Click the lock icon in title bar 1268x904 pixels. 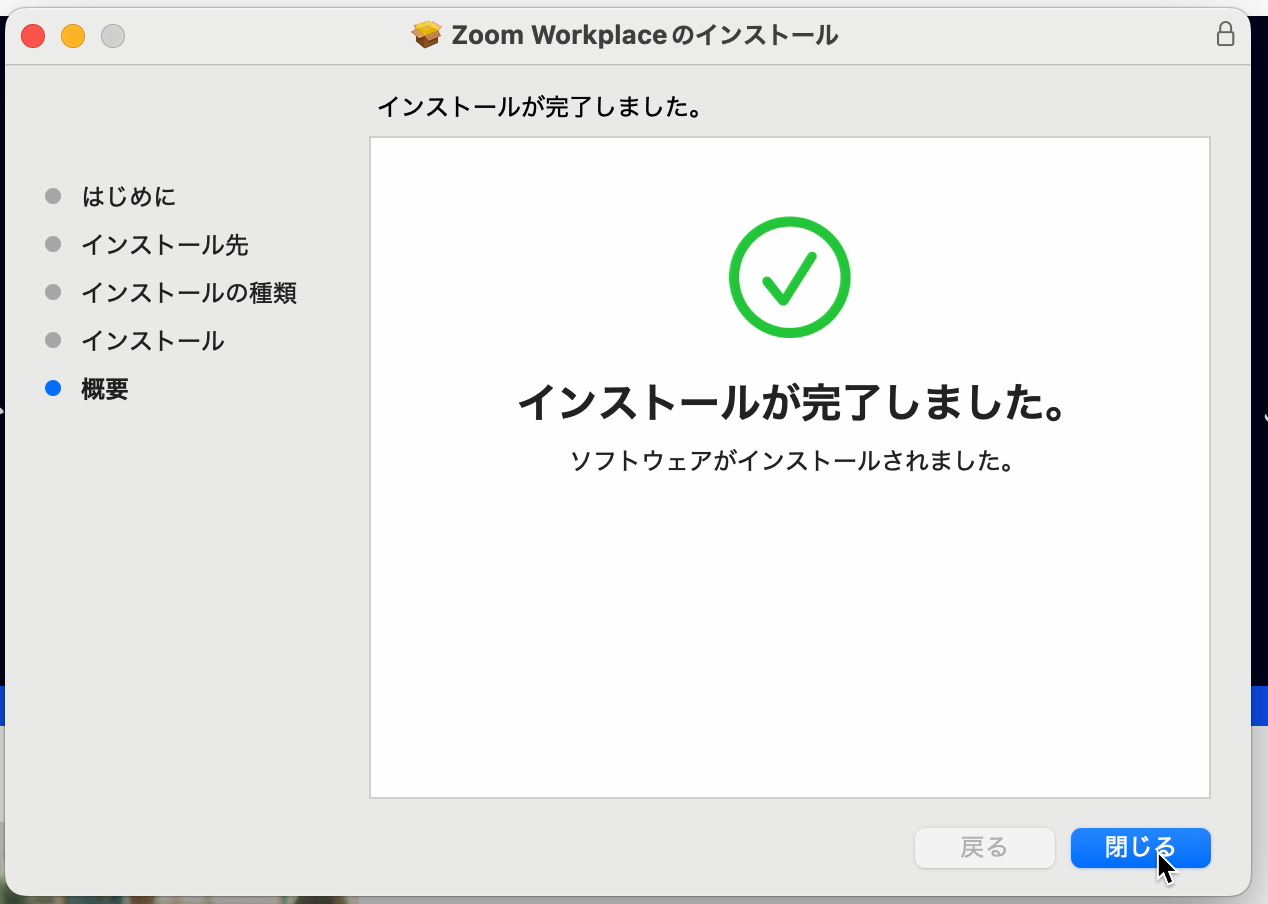1225,35
